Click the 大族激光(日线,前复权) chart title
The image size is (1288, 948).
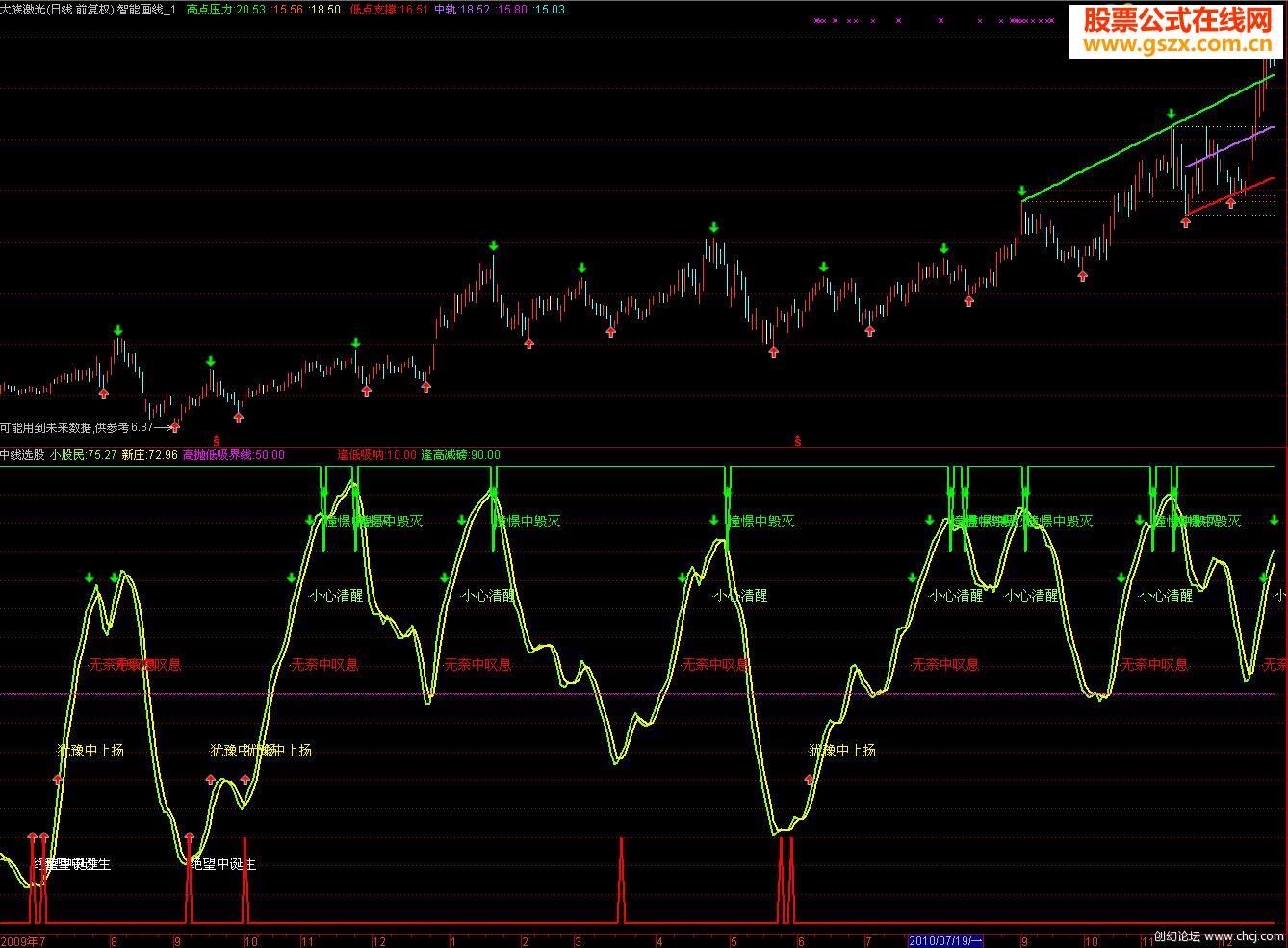coord(57,9)
